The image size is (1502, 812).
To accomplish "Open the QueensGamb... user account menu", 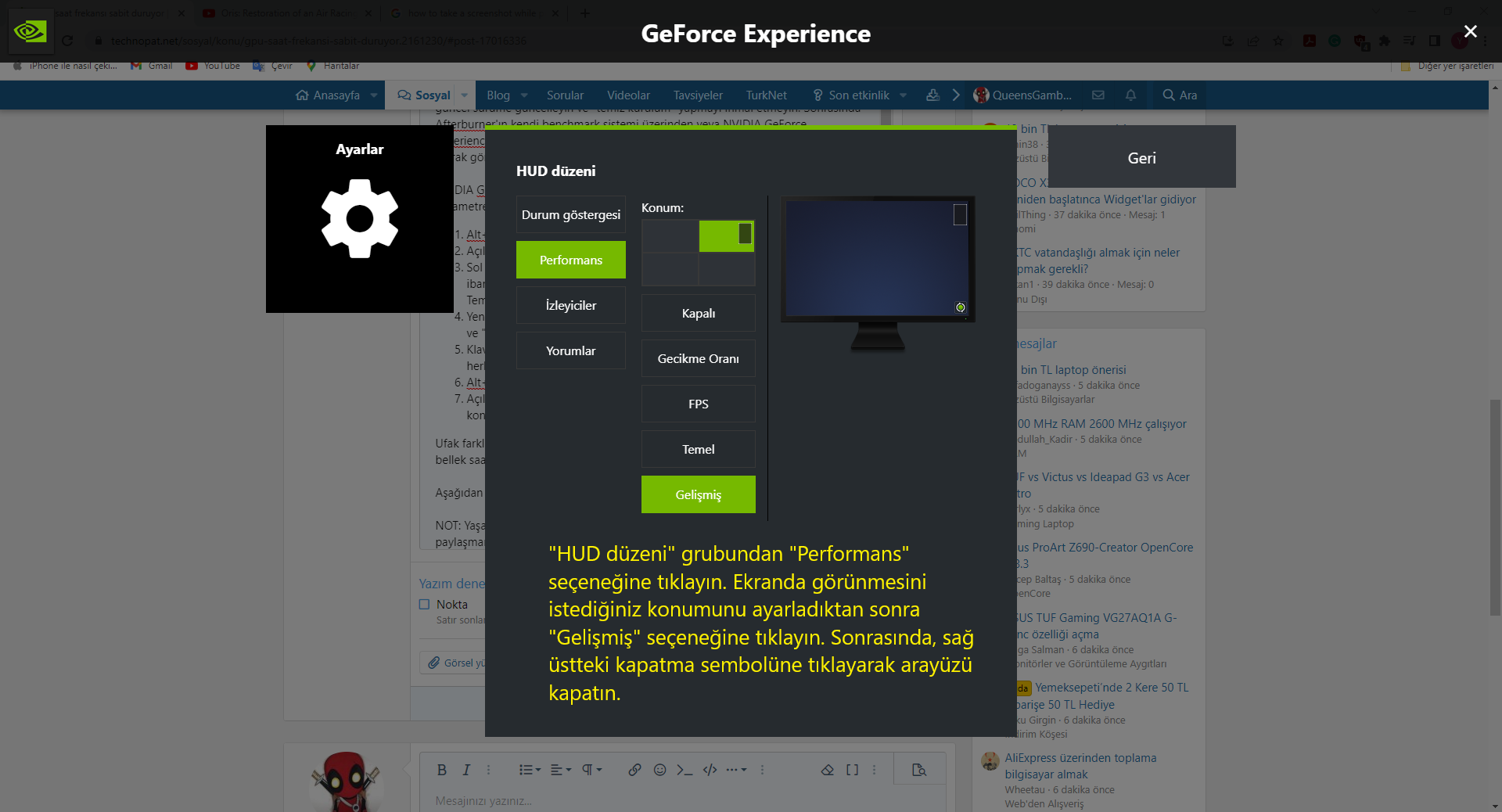I will coord(1022,95).
